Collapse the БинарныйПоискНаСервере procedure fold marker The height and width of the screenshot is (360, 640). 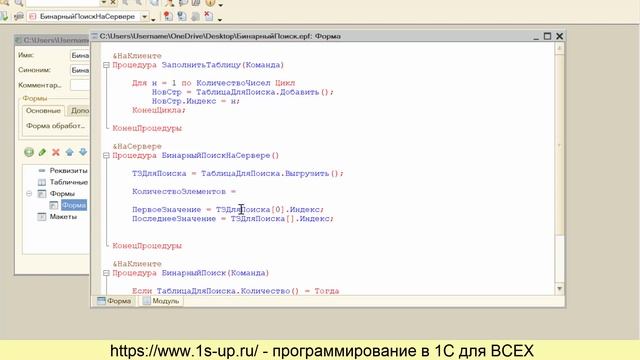(x=106, y=156)
